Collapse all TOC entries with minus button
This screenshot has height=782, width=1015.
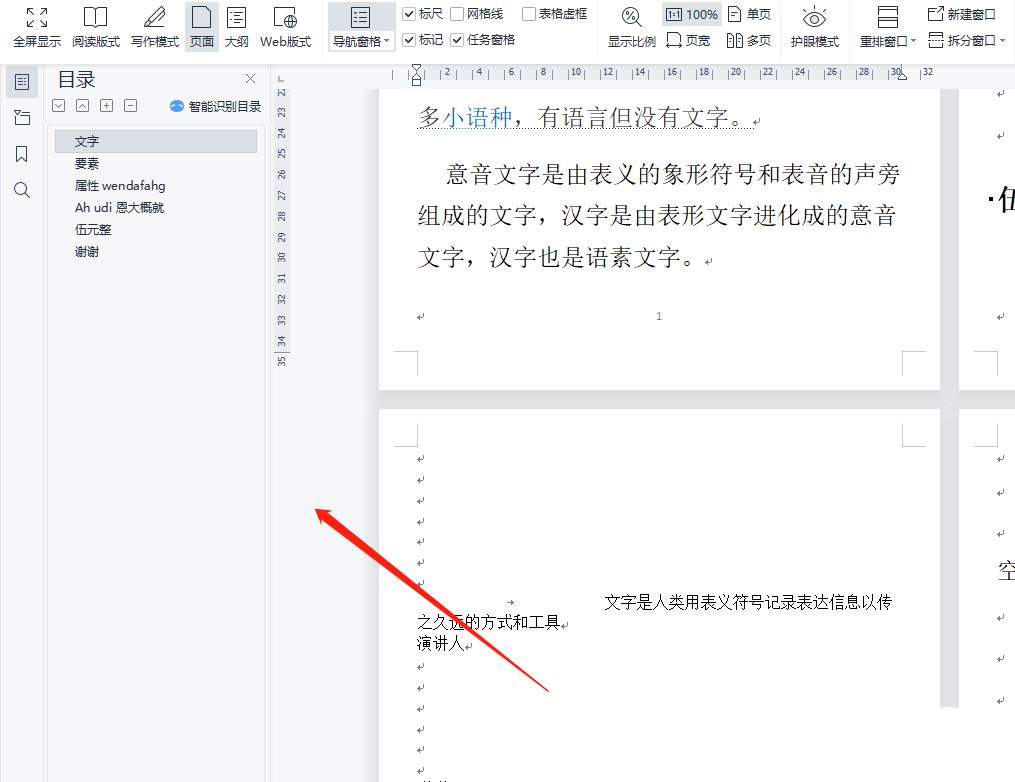click(130, 106)
